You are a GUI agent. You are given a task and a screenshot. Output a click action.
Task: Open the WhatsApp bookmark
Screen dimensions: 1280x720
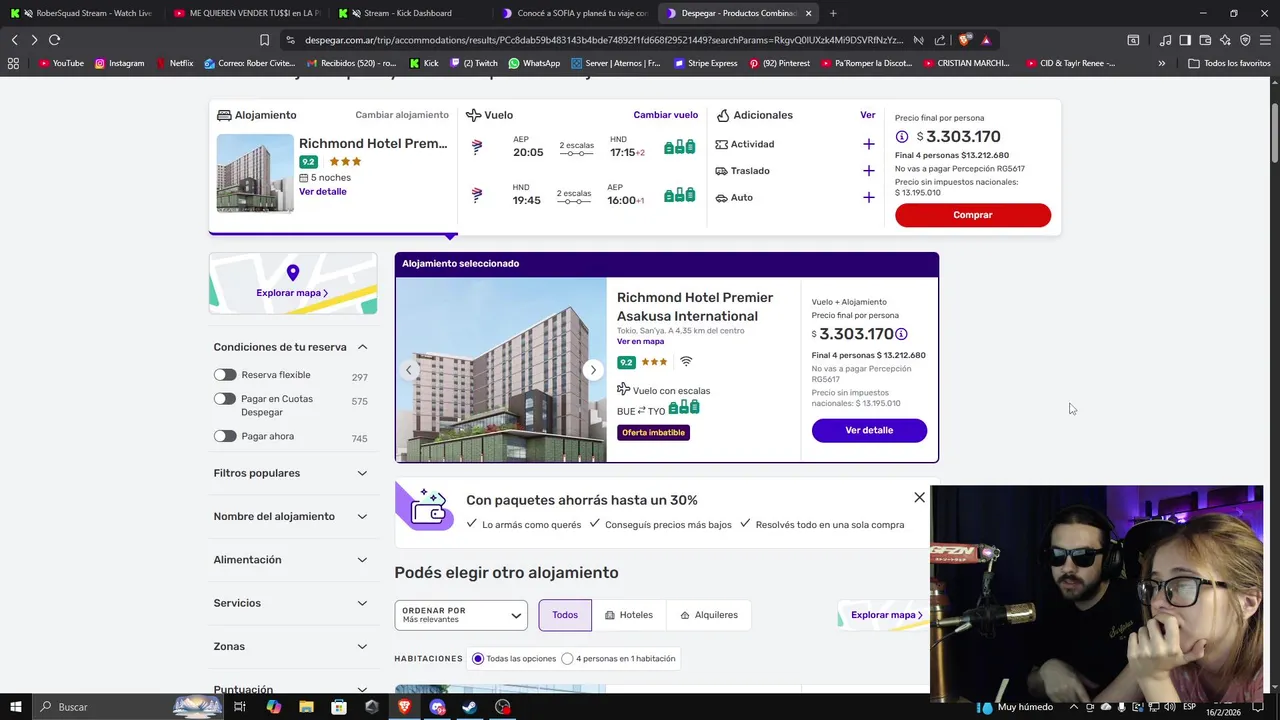pyautogui.click(x=534, y=63)
